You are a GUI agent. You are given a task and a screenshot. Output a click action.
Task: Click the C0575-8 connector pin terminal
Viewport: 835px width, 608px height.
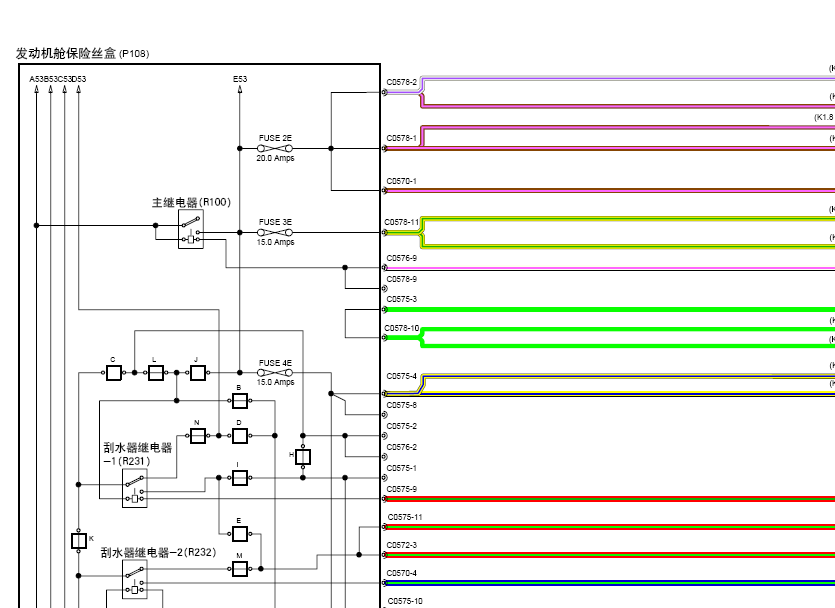[384, 415]
